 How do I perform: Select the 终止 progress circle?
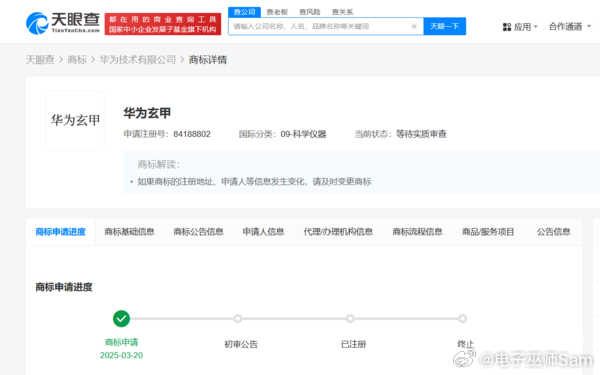(x=462, y=318)
